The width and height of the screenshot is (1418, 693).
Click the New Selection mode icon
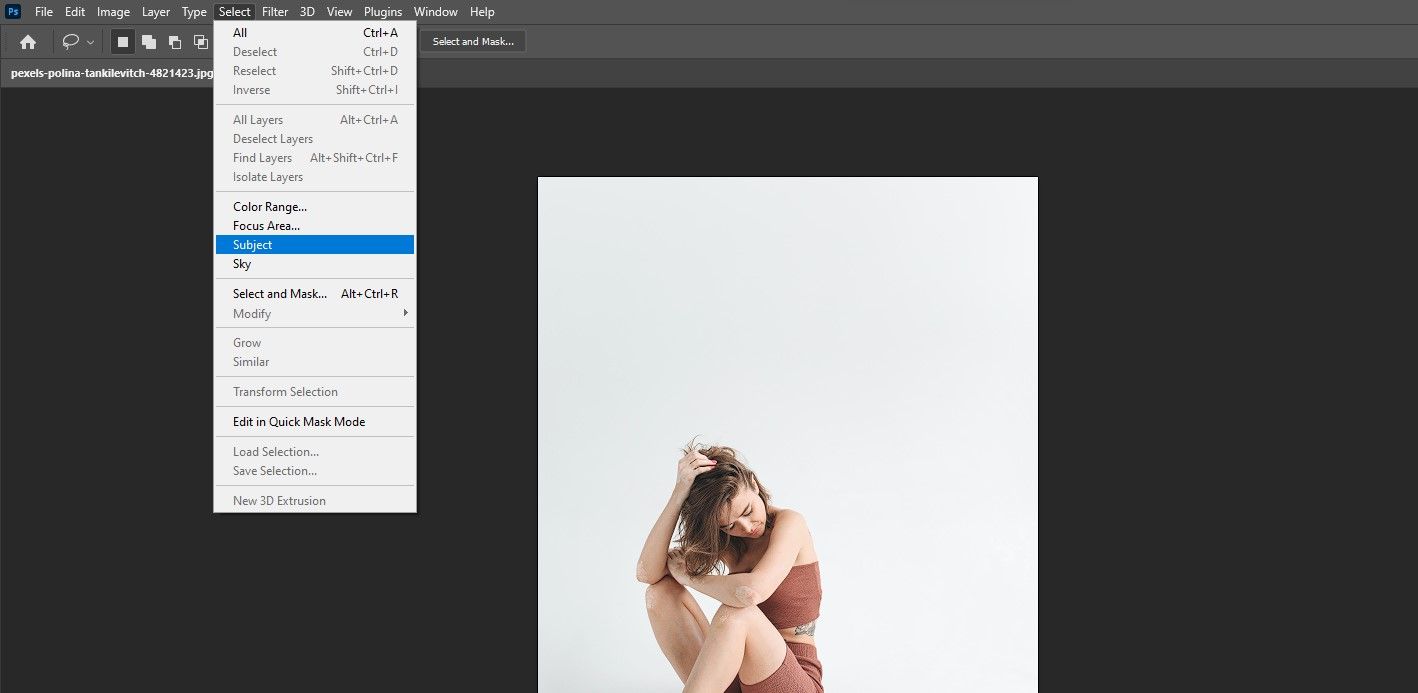(x=122, y=41)
